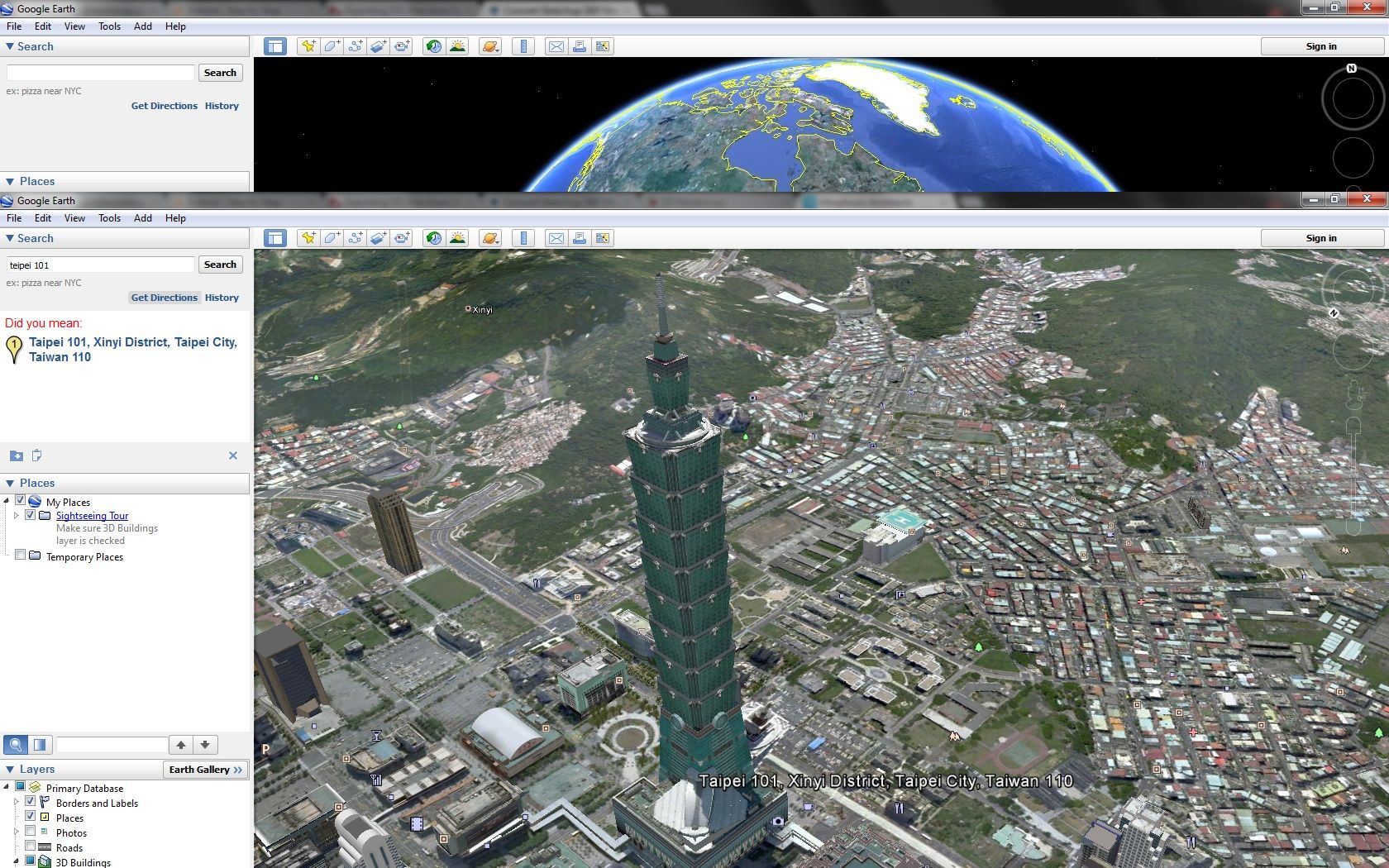Open the Ruler measurement tool

pyautogui.click(x=523, y=237)
